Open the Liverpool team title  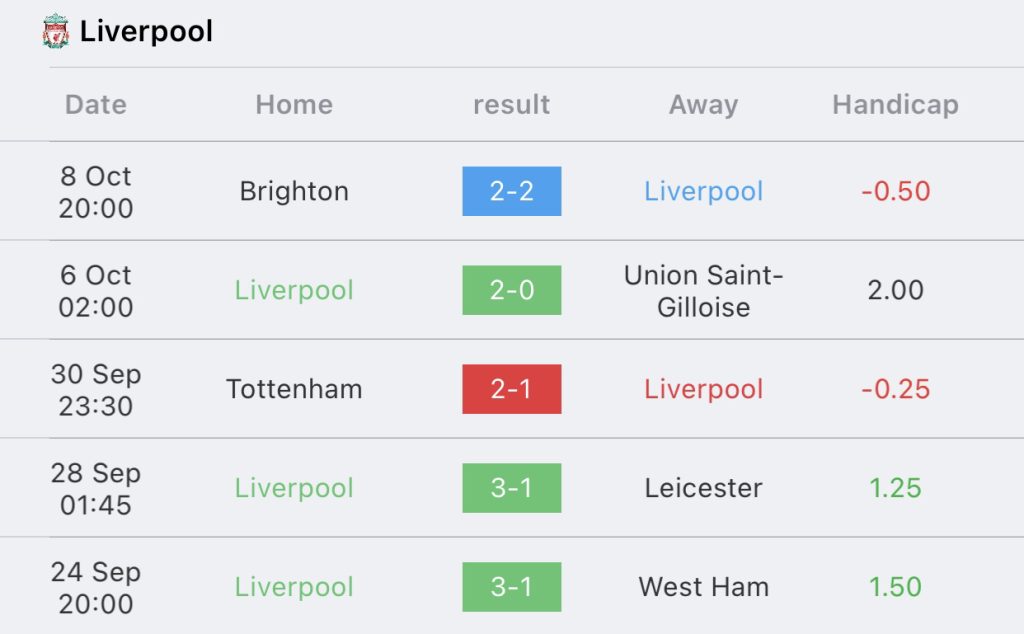[146, 31]
